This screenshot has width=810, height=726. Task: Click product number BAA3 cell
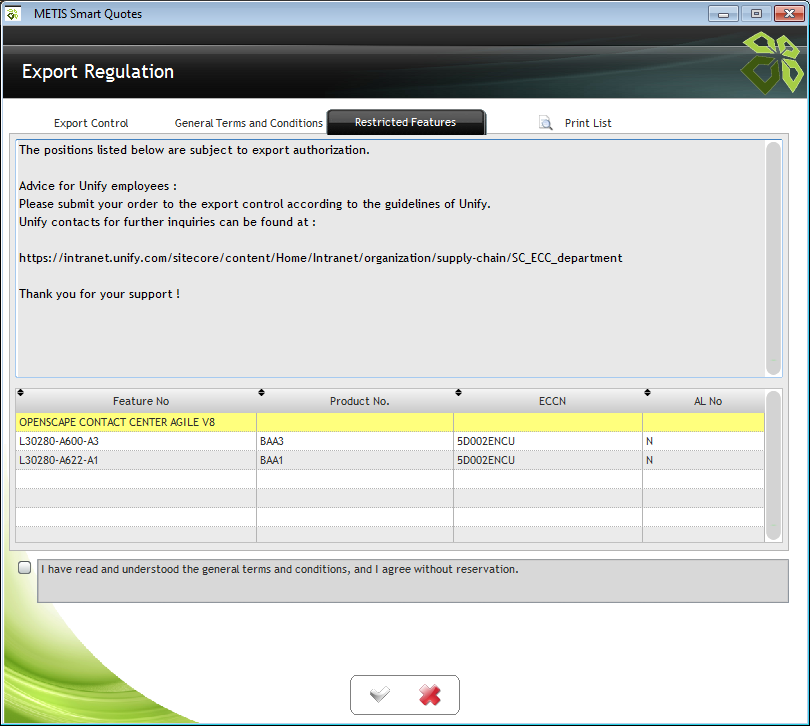(x=355, y=441)
